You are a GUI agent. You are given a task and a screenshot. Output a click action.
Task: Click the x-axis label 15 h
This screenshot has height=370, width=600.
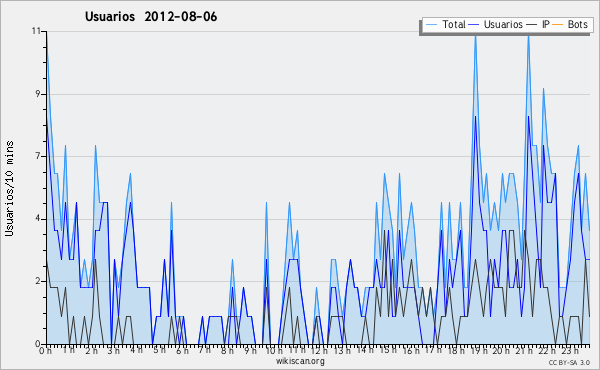(x=387, y=350)
